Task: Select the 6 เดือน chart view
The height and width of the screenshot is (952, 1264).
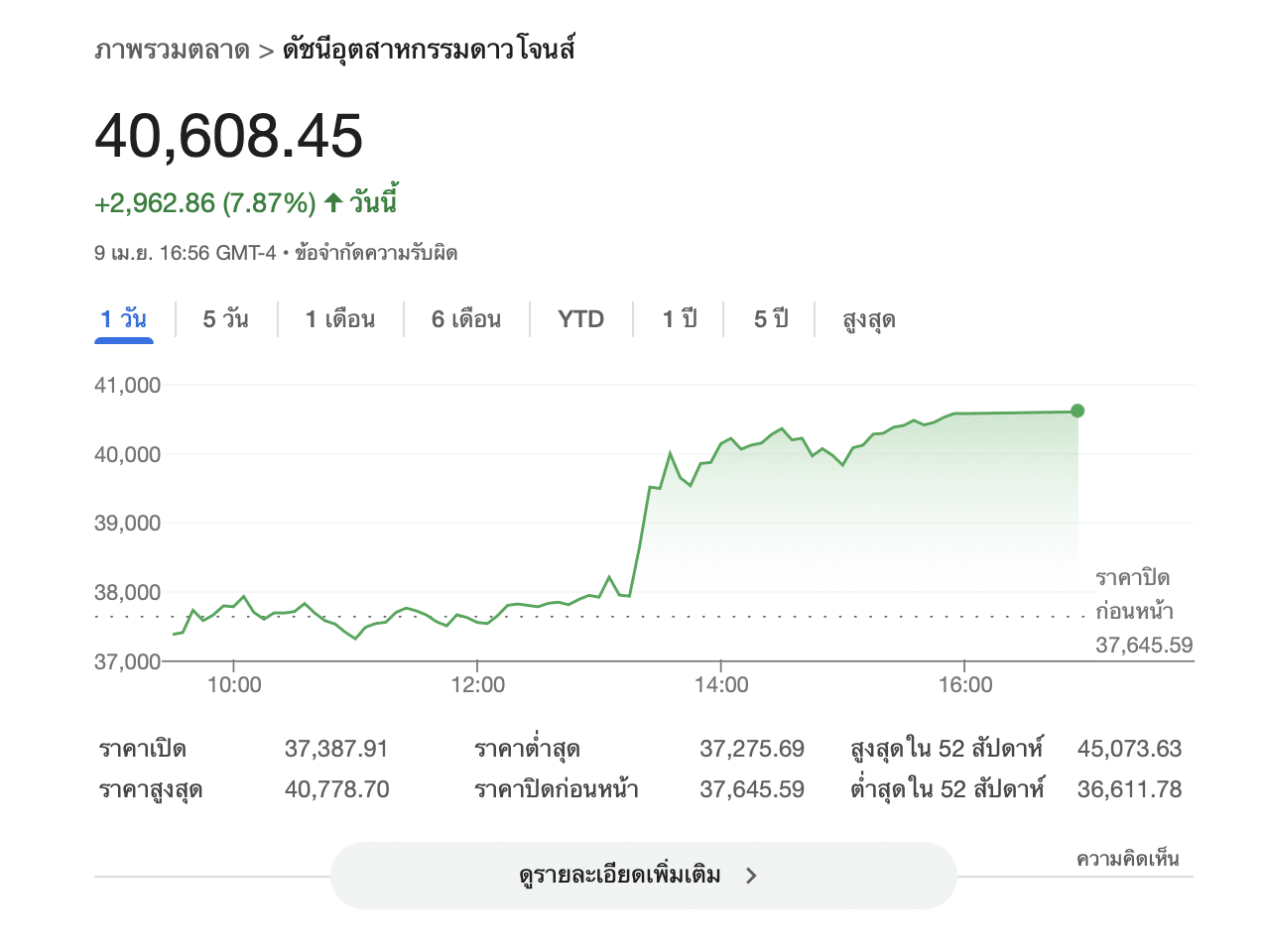Action: (x=466, y=318)
